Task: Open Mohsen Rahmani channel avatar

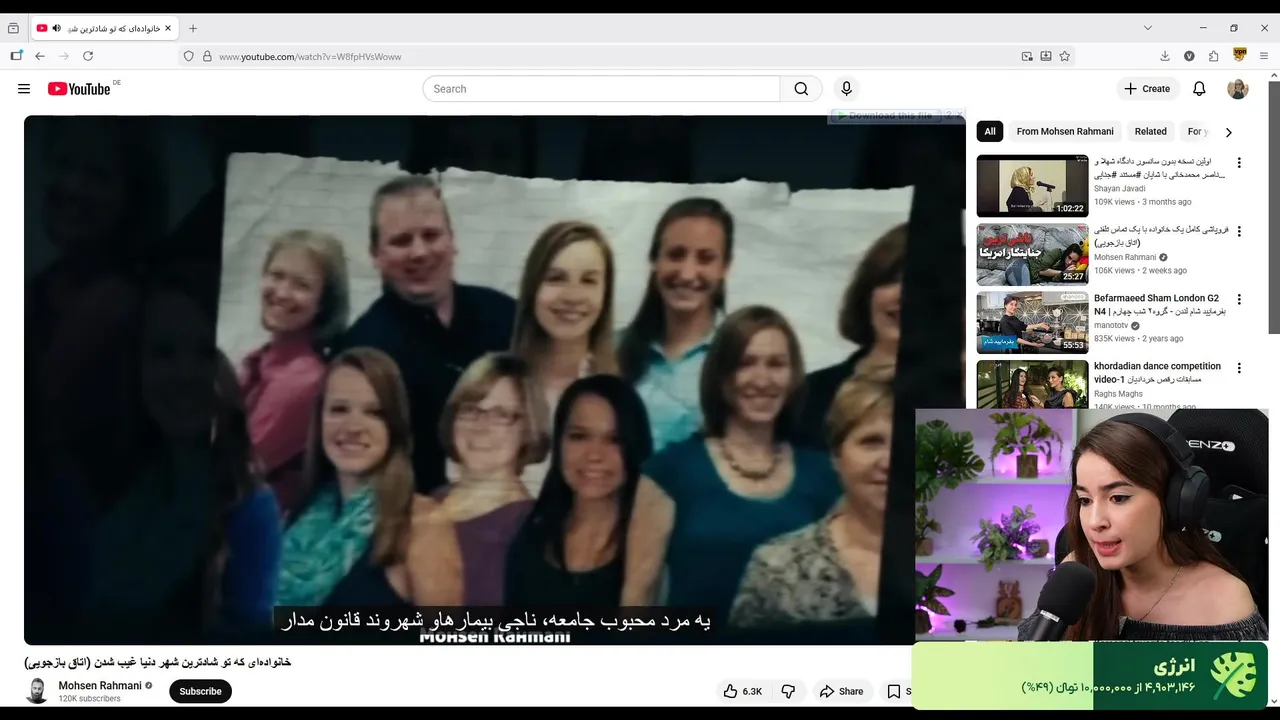Action: point(37,691)
